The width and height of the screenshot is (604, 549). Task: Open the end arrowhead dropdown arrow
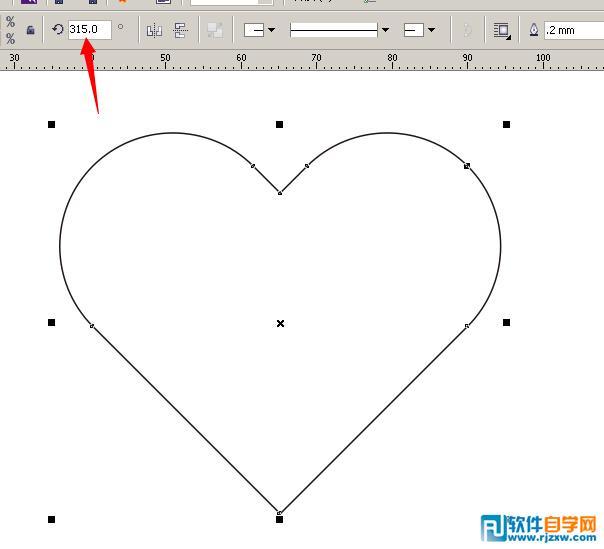[431, 30]
